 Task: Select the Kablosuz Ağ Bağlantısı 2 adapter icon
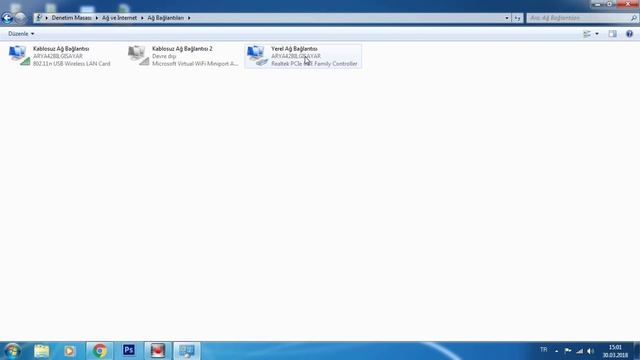(138, 56)
